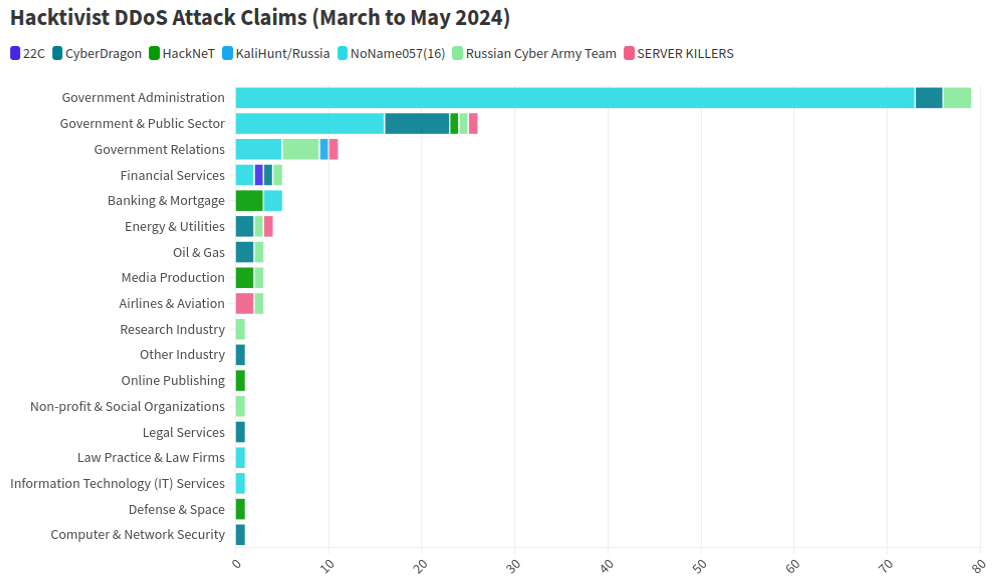Click the HackNeT segment in Banking & Mortgage
996x586 pixels.
(x=249, y=201)
